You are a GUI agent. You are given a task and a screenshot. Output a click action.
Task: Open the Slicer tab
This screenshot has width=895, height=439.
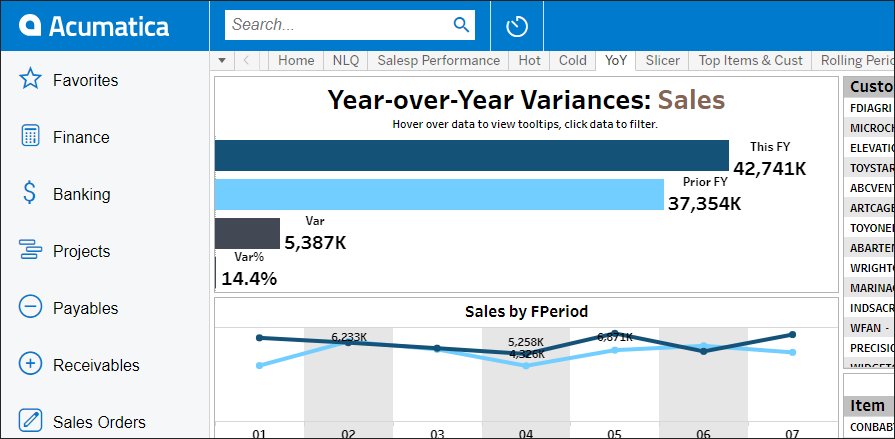(662, 61)
